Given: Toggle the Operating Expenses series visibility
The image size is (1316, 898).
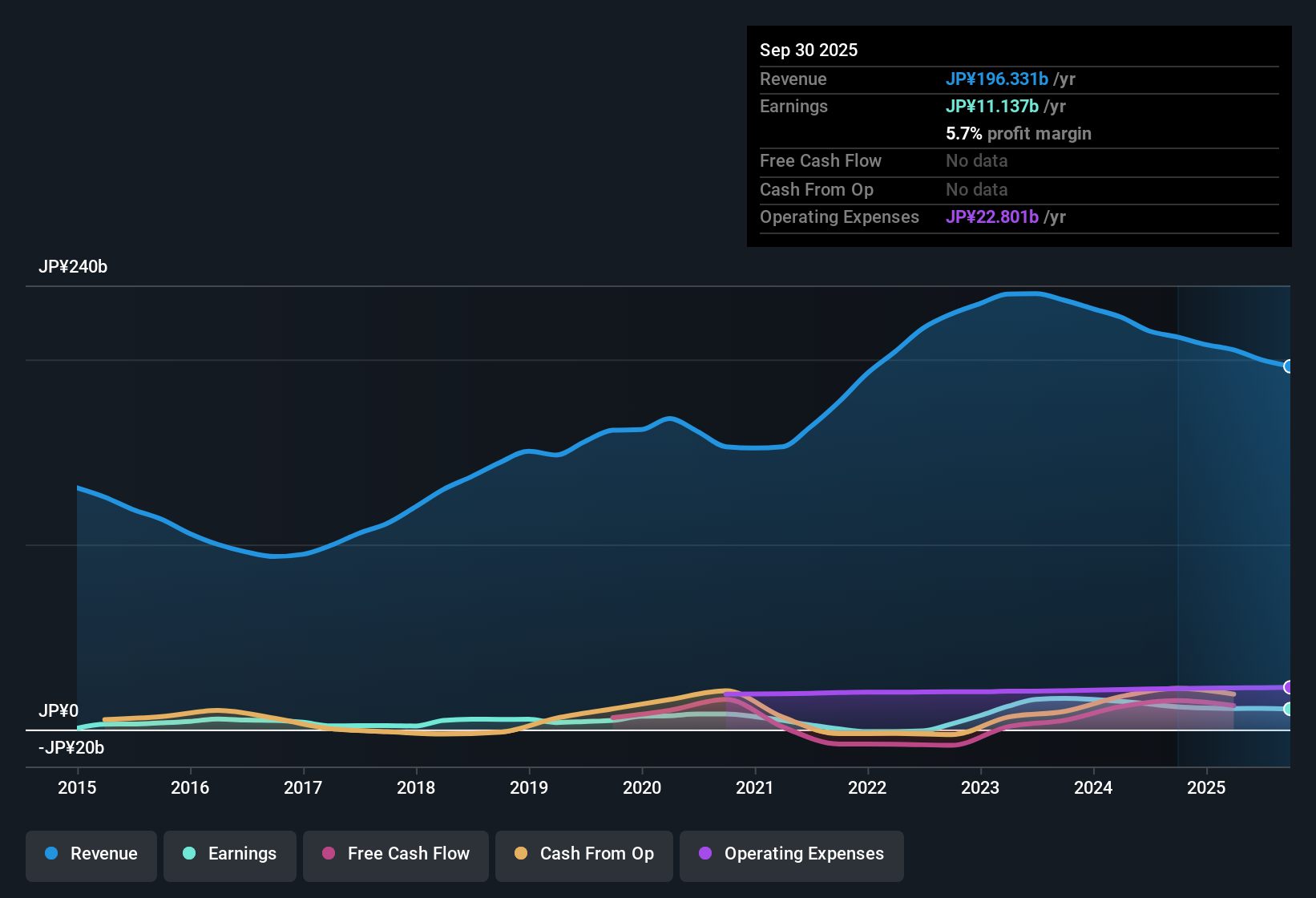Looking at the screenshot, I should [x=791, y=855].
